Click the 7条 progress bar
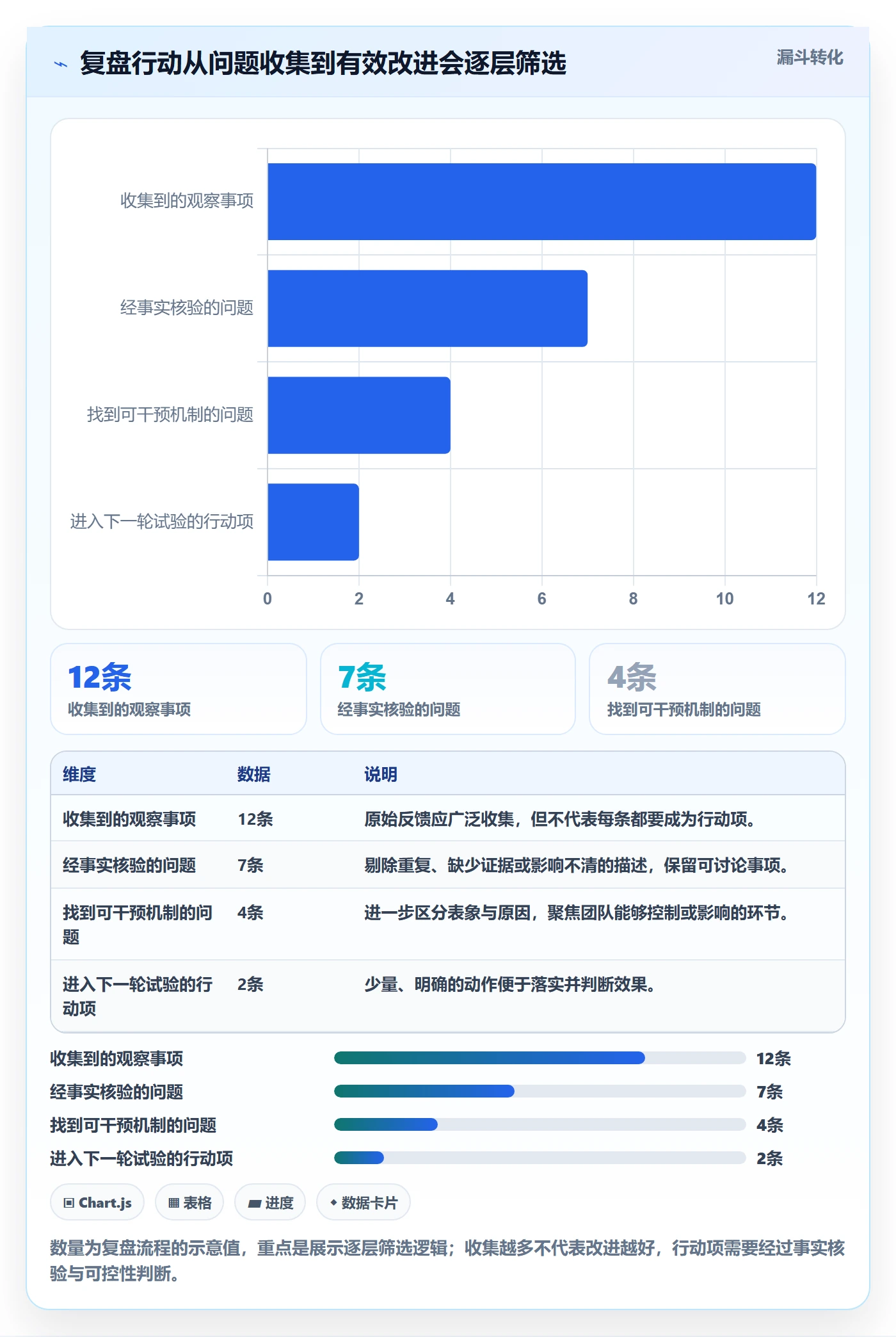 (540, 1091)
